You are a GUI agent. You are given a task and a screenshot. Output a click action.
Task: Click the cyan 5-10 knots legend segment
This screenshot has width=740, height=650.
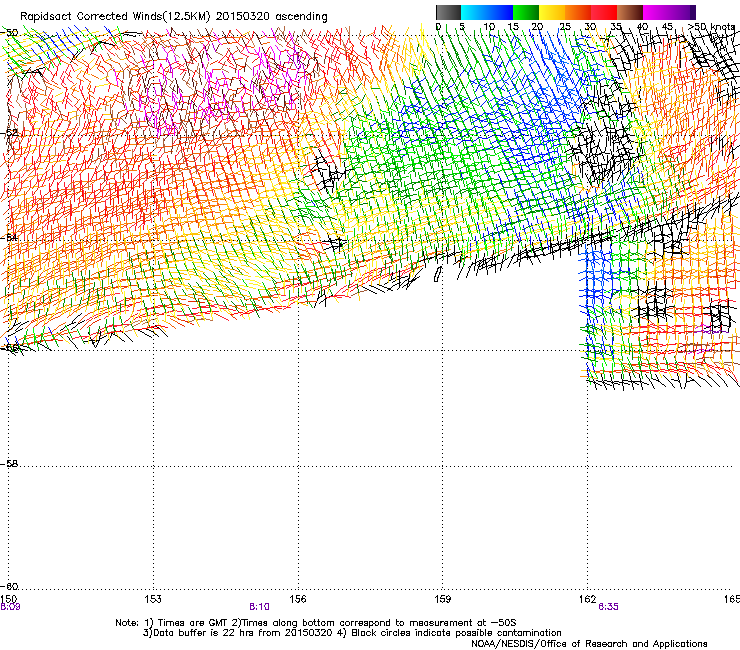(474, 12)
